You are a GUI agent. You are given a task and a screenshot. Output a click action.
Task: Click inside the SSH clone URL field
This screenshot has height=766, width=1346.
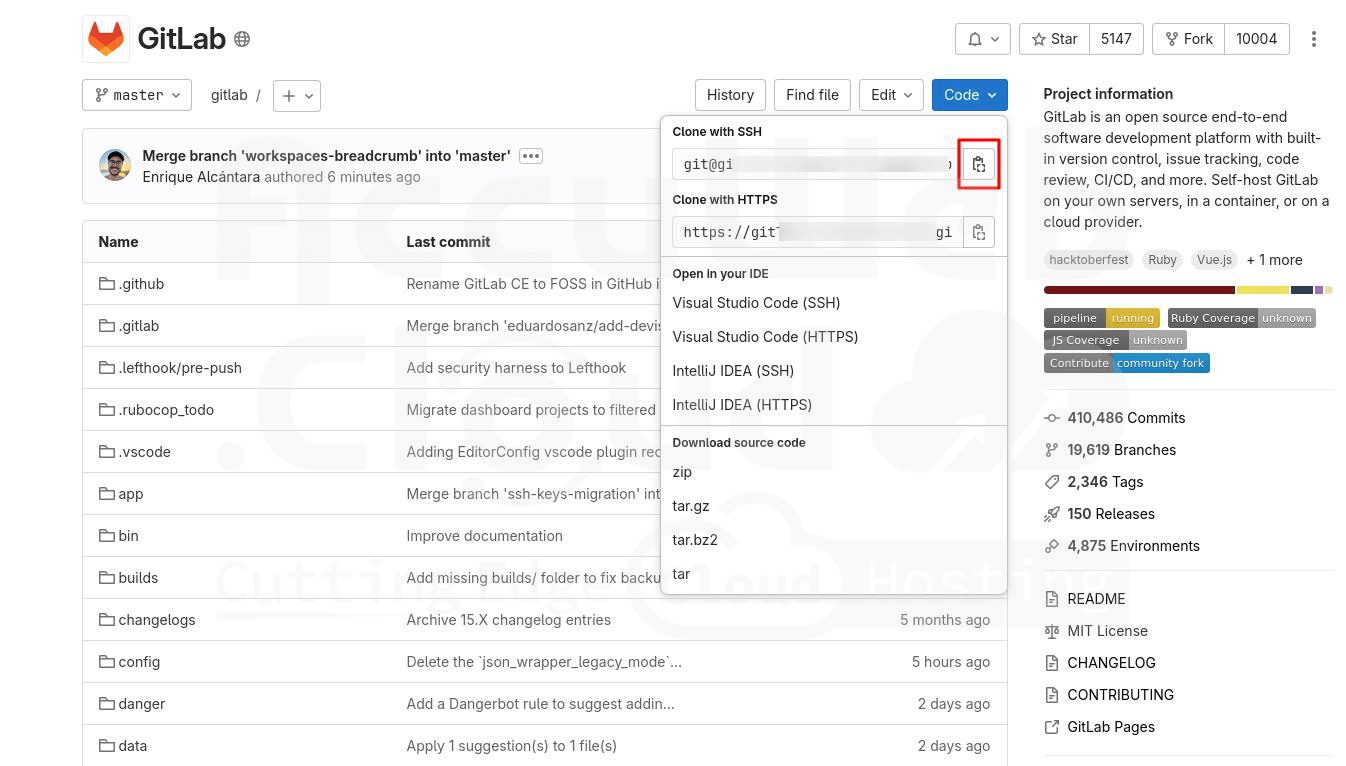coord(810,163)
